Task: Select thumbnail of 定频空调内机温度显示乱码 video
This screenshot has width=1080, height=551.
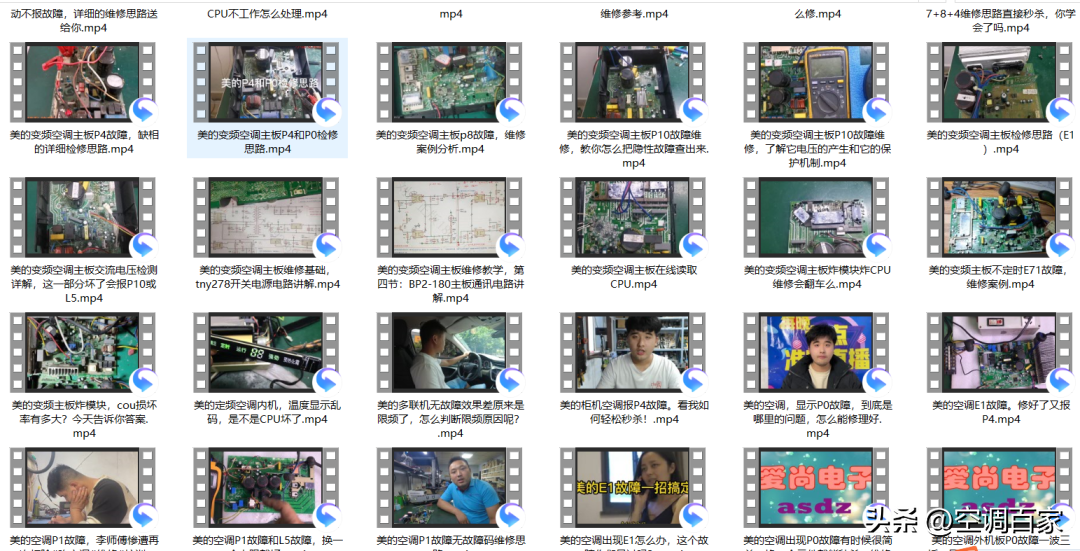Action: [x=267, y=353]
